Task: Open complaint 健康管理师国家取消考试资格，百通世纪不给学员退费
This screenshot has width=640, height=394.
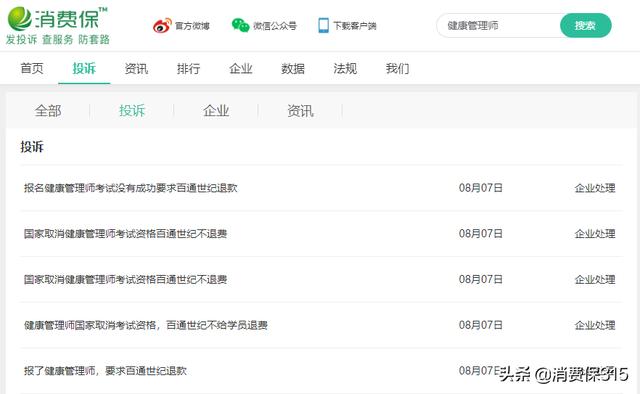Action: tap(146, 325)
